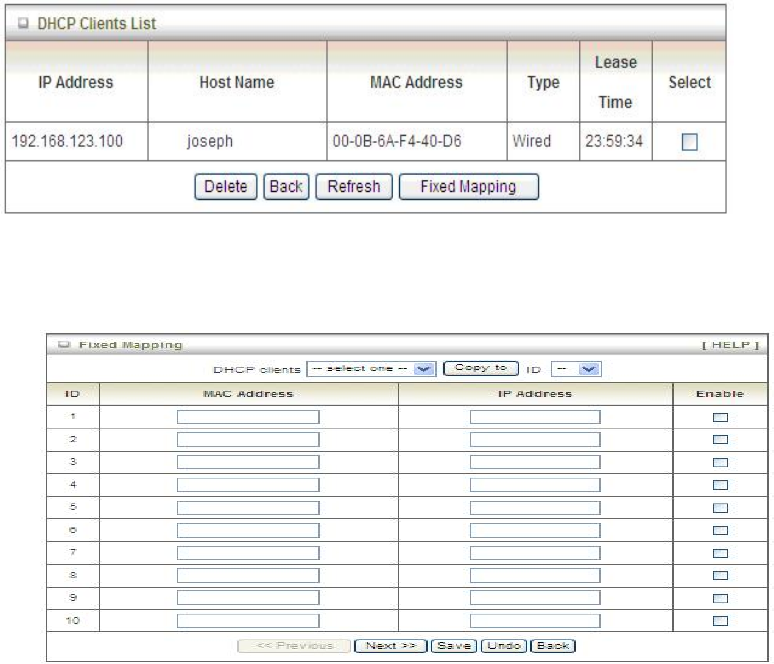Click the MAC Address field for ID 7
This screenshot has height=664, width=774.
[248, 553]
